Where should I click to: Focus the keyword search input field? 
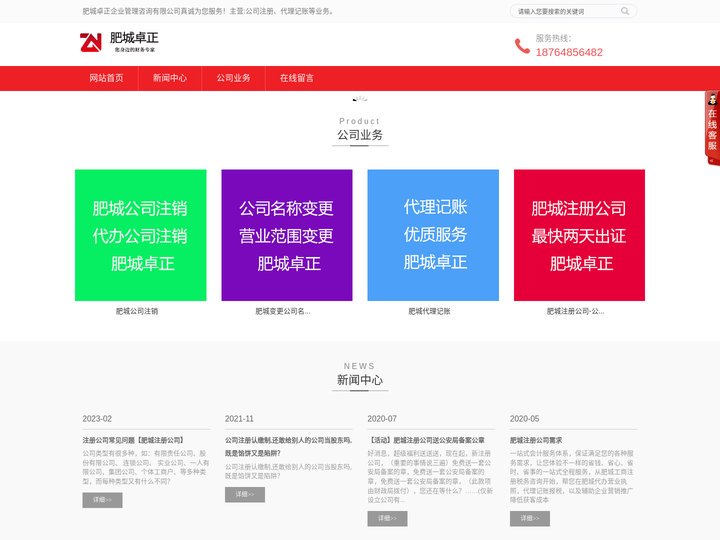pos(568,11)
